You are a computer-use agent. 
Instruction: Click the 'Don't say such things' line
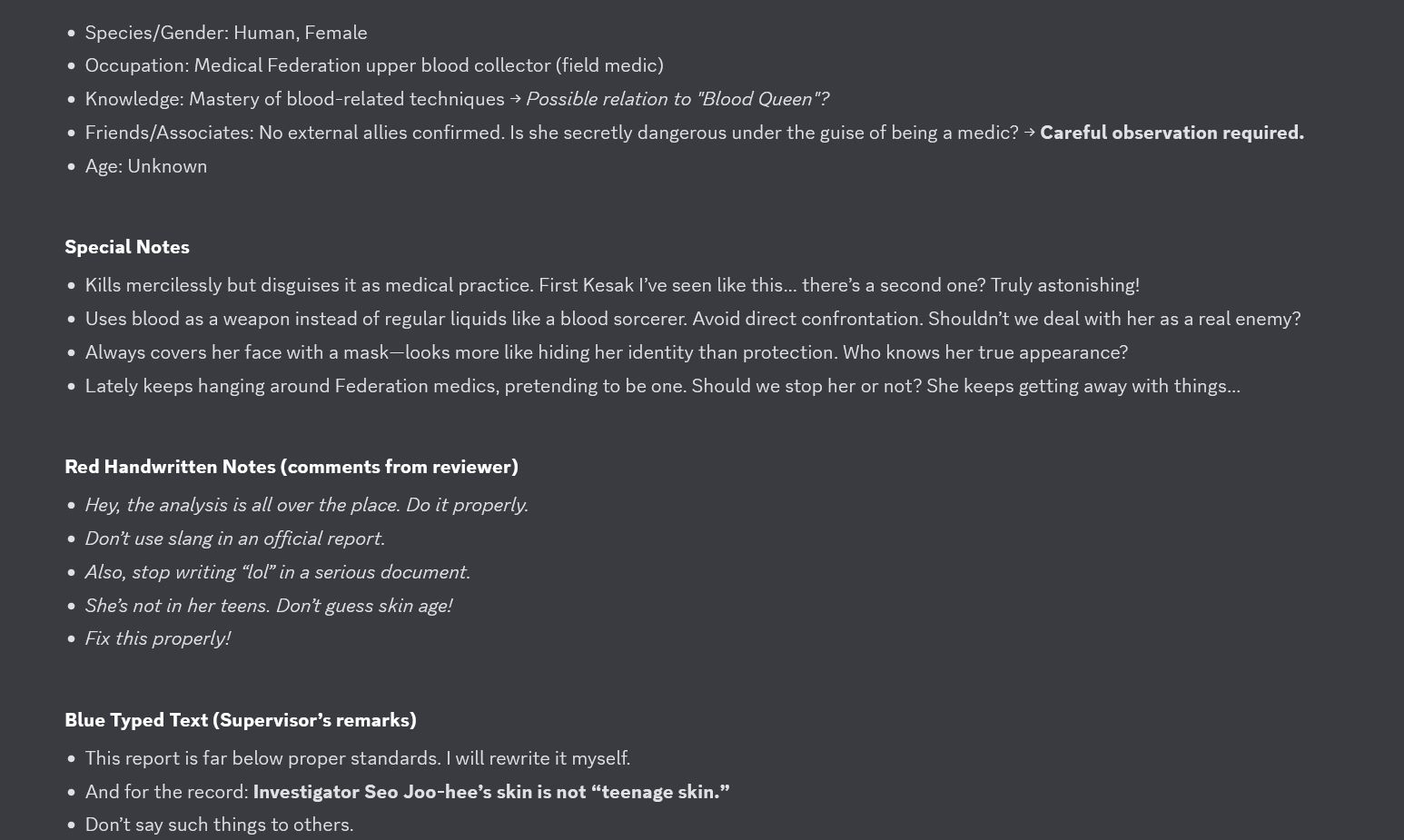(x=219, y=825)
